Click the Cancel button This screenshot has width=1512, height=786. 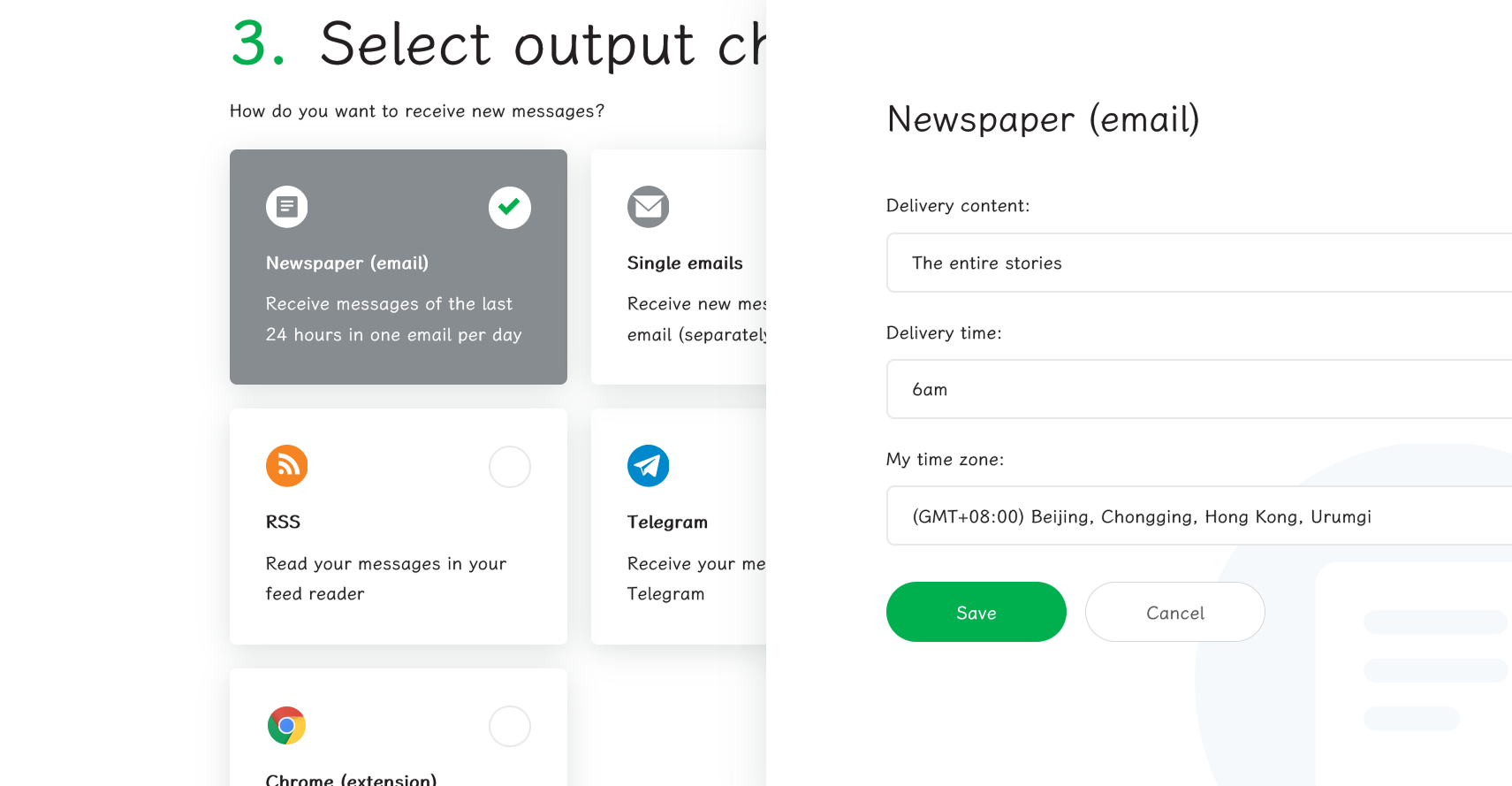[1174, 612]
